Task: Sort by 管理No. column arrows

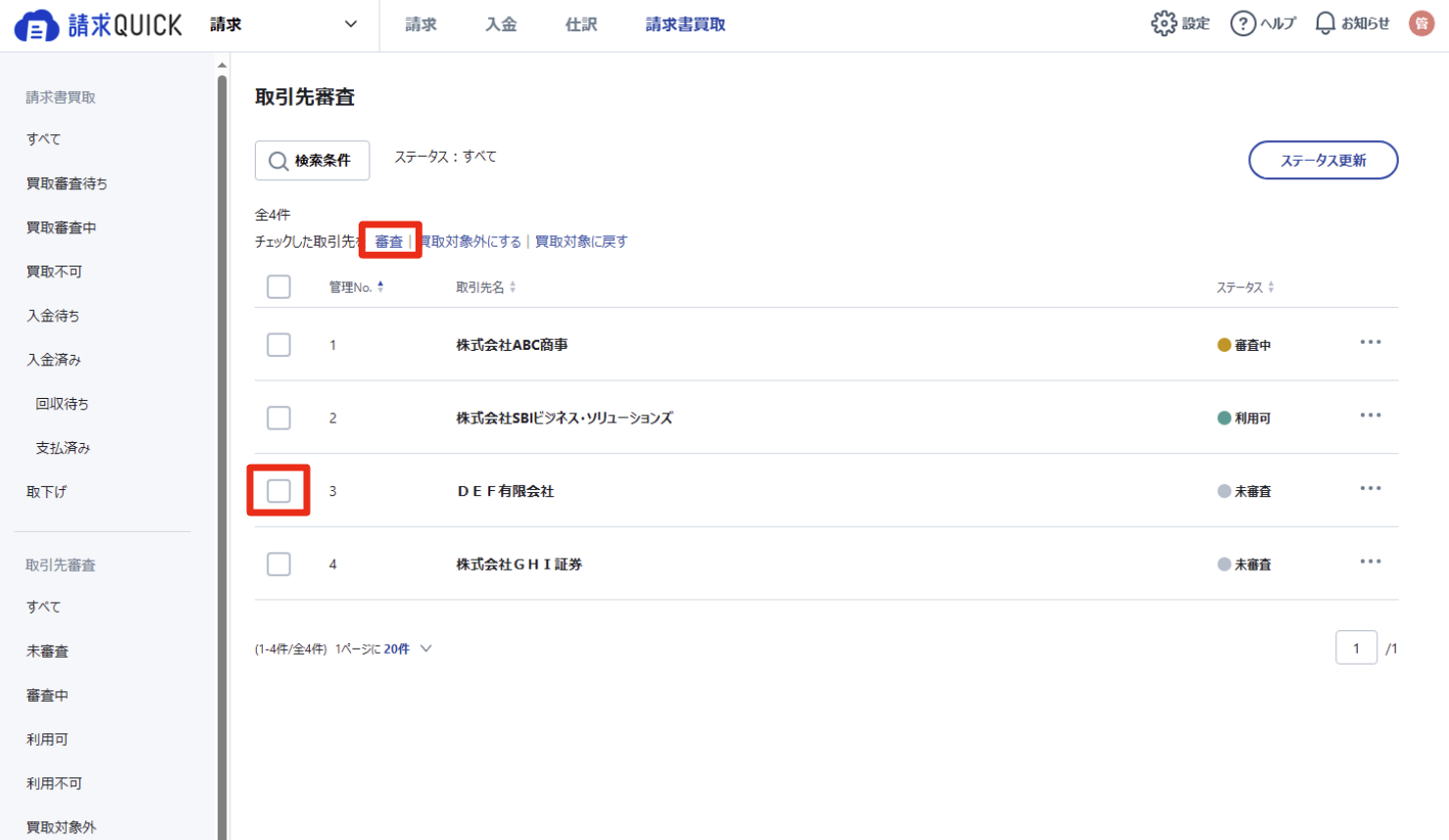Action: (x=380, y=287)
